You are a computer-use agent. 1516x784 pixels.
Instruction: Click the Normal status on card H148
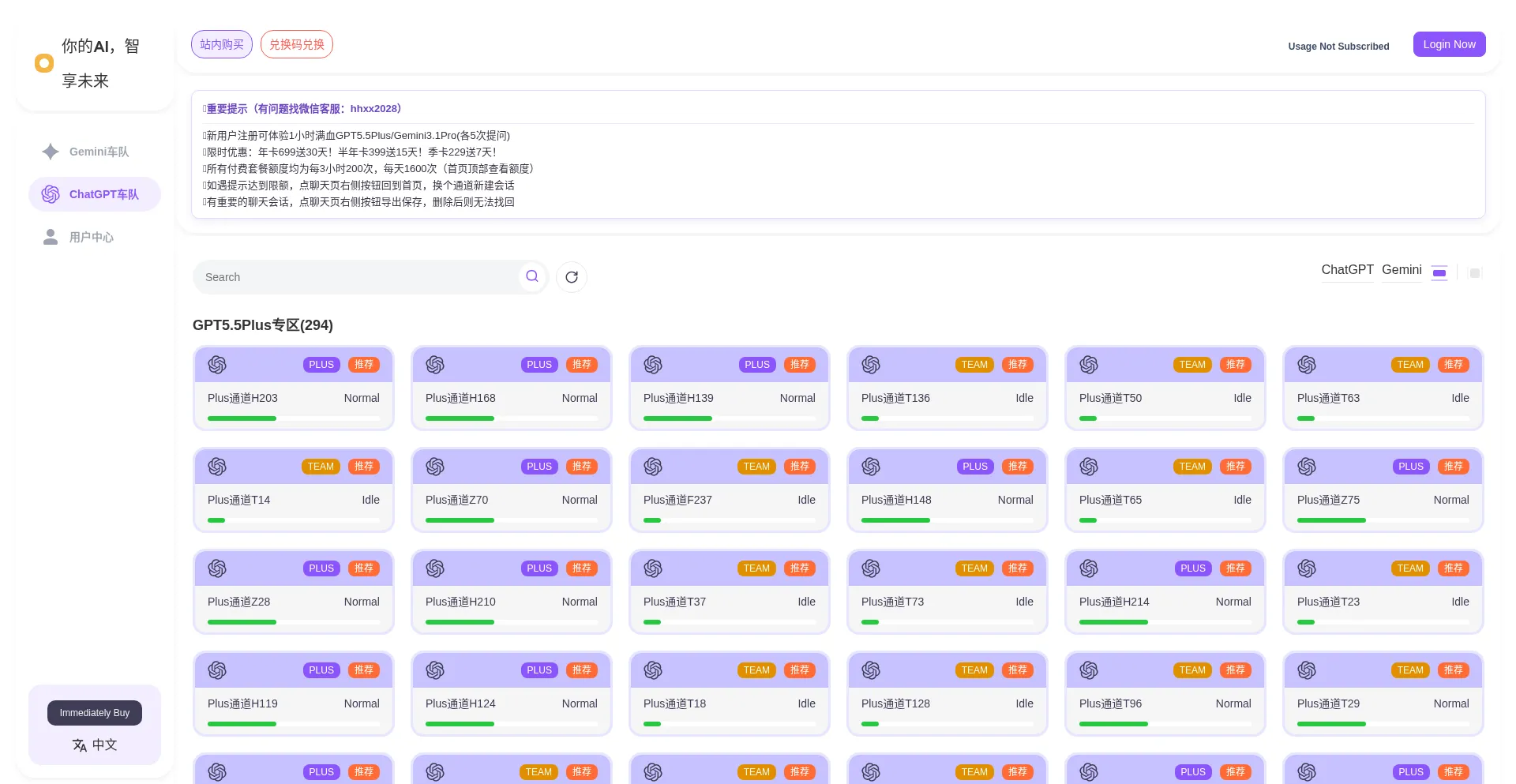[1015, 500]
